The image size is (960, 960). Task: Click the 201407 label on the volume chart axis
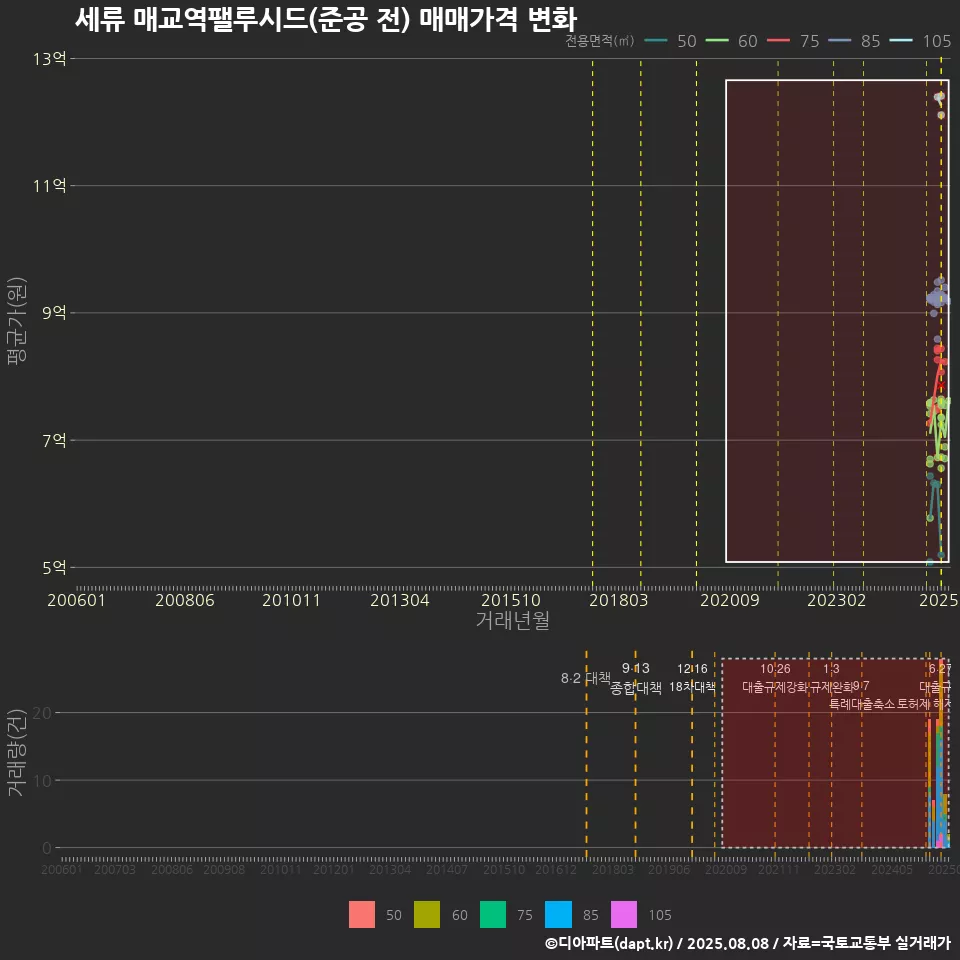pos(447,869)
